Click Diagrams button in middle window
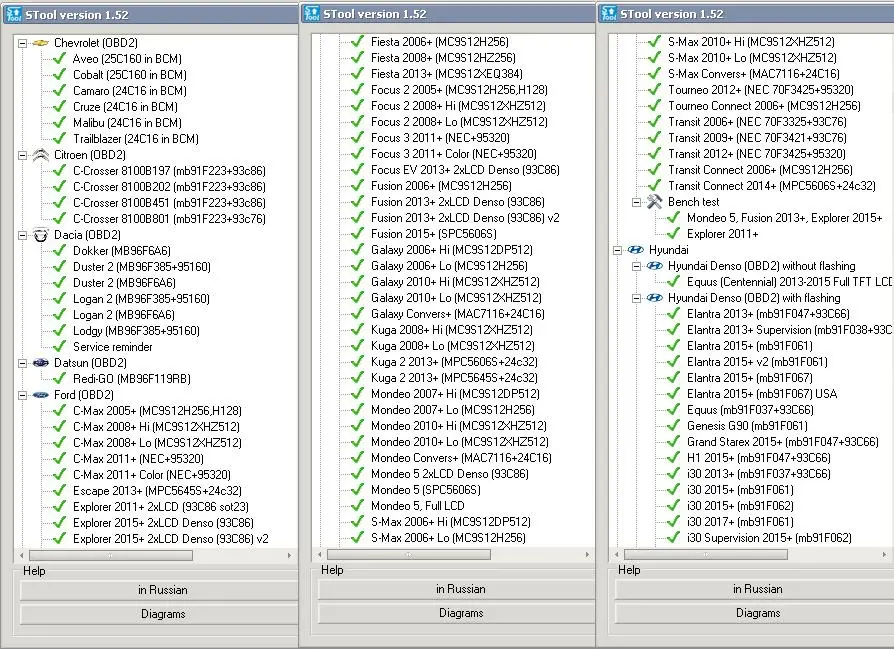894x649 pixels. 457,613
